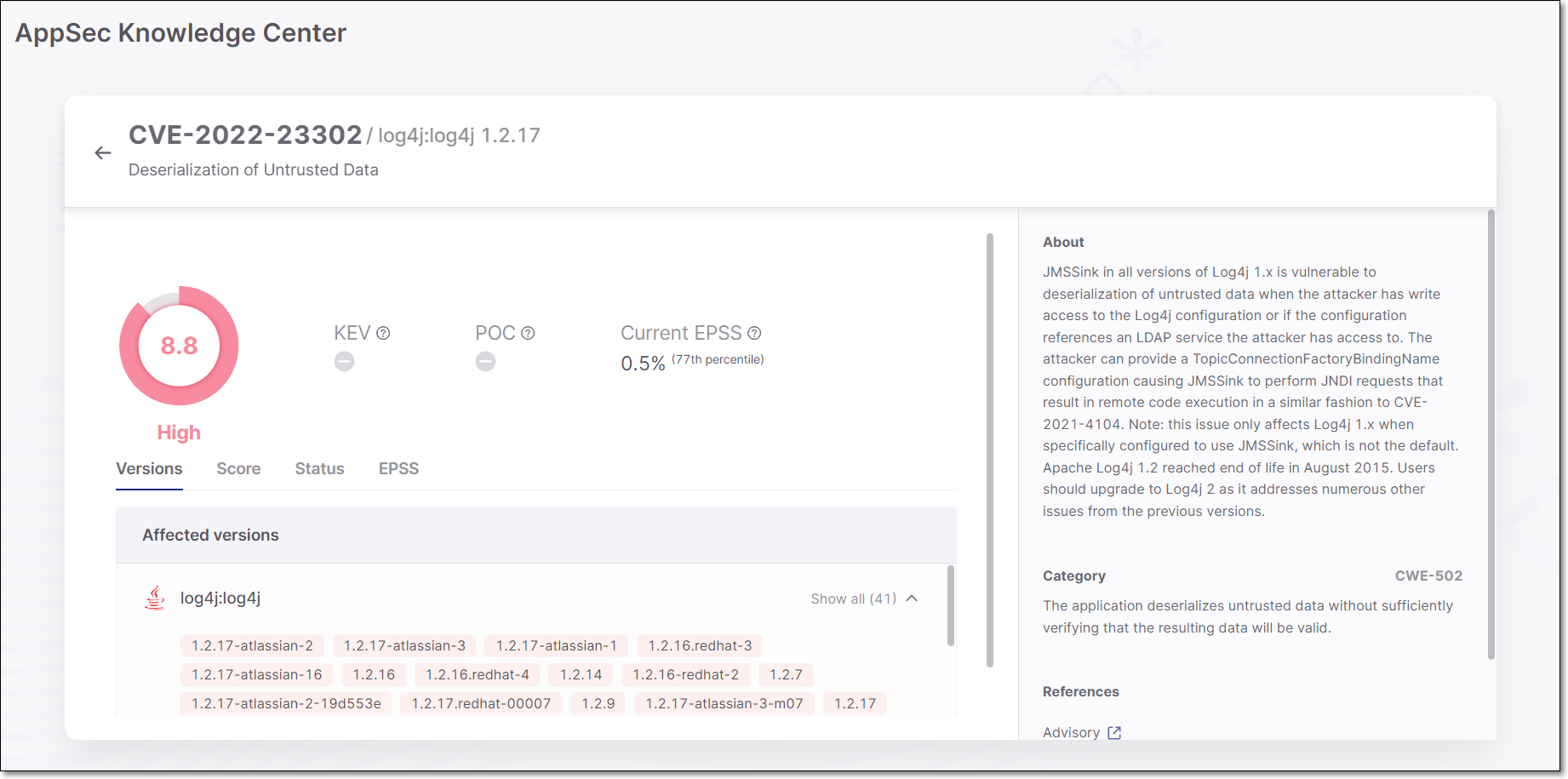Viewport: 1568px width, 779px height.
Task: Open the Status tab
Action: [319, 469]
